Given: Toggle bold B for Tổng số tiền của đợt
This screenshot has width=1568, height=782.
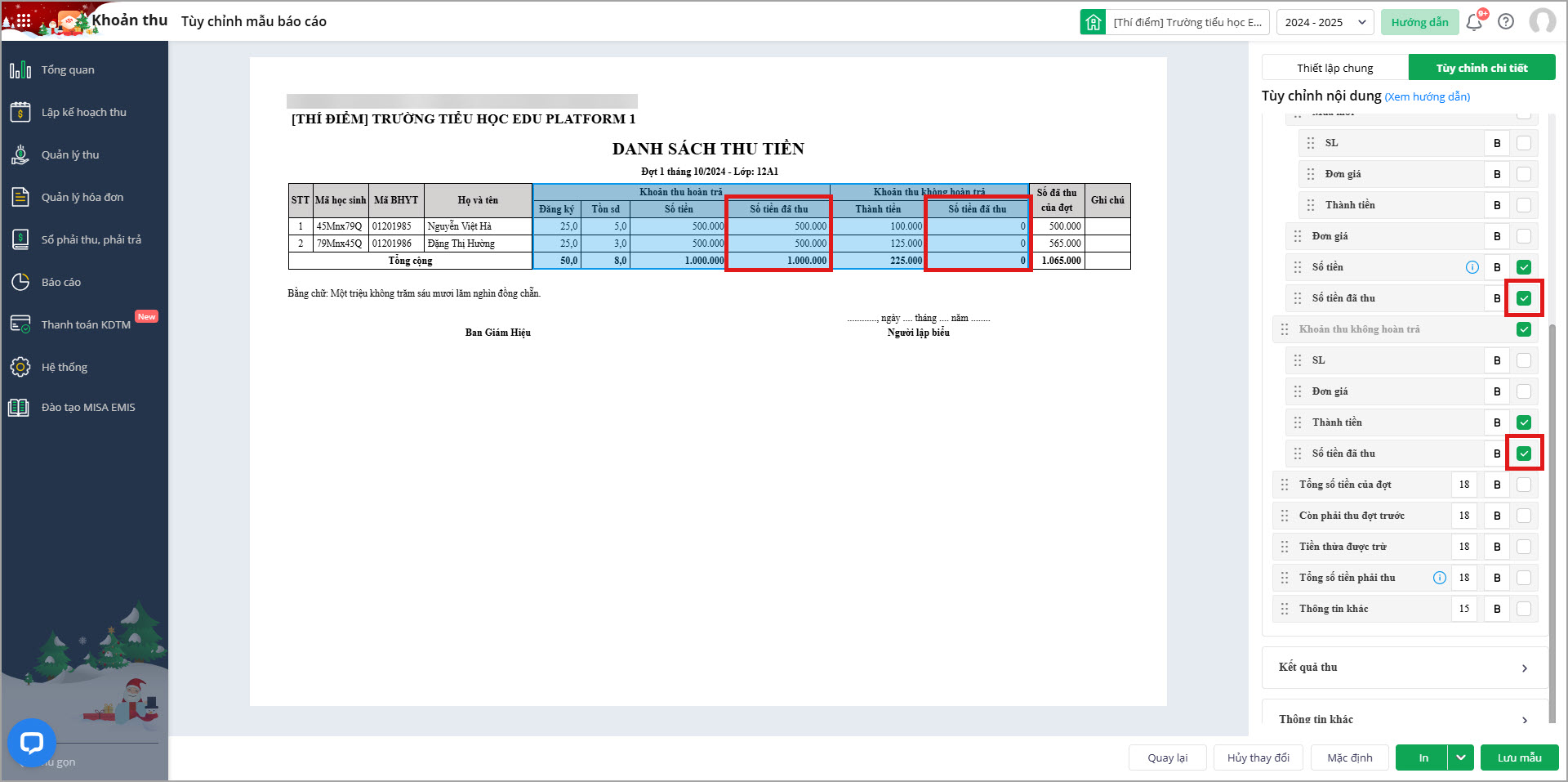Looking at the screenshot, I should 1497,485.
